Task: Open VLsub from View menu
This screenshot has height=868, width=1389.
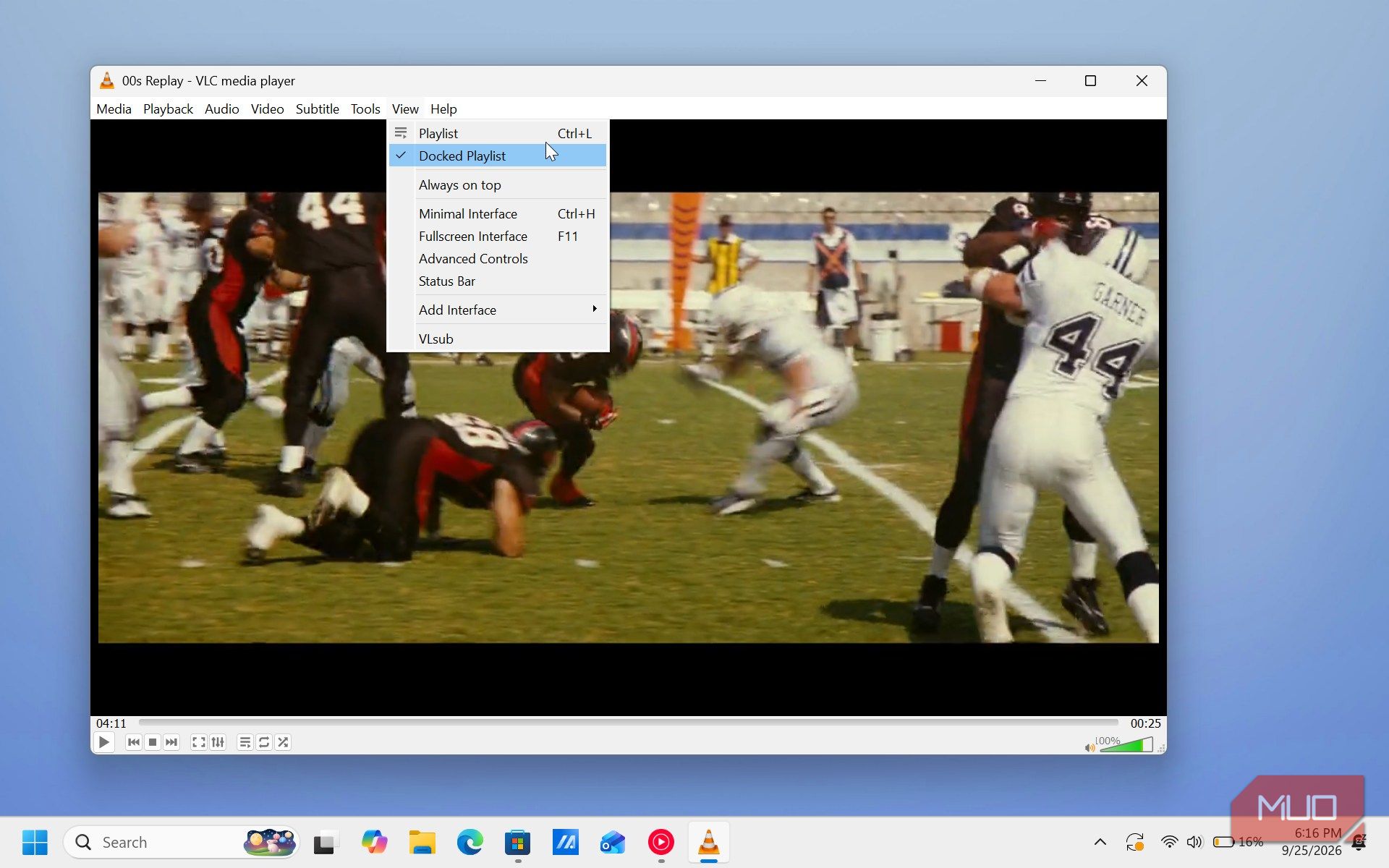Action: coord(498,339)
